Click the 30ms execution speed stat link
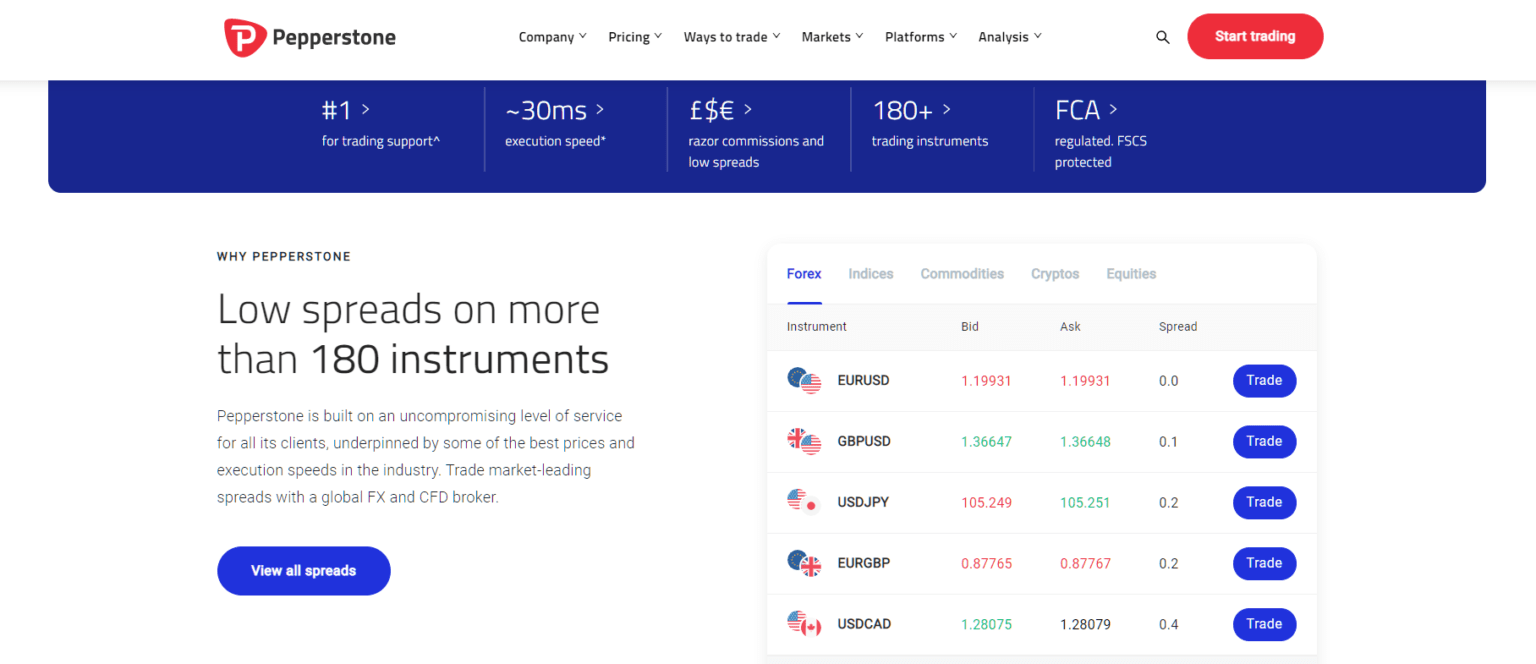1536x664 pixels. tap(554, 110)
